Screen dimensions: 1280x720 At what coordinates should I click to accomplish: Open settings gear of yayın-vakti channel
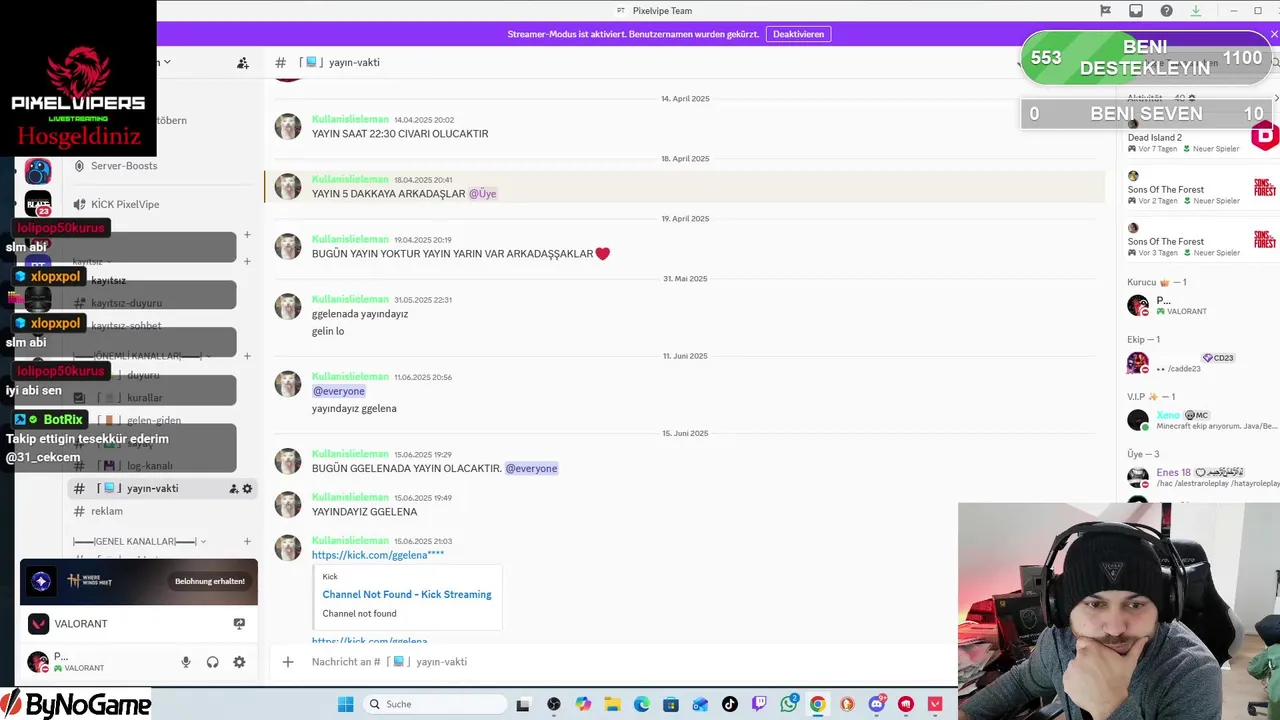click(x=248, y=489)
